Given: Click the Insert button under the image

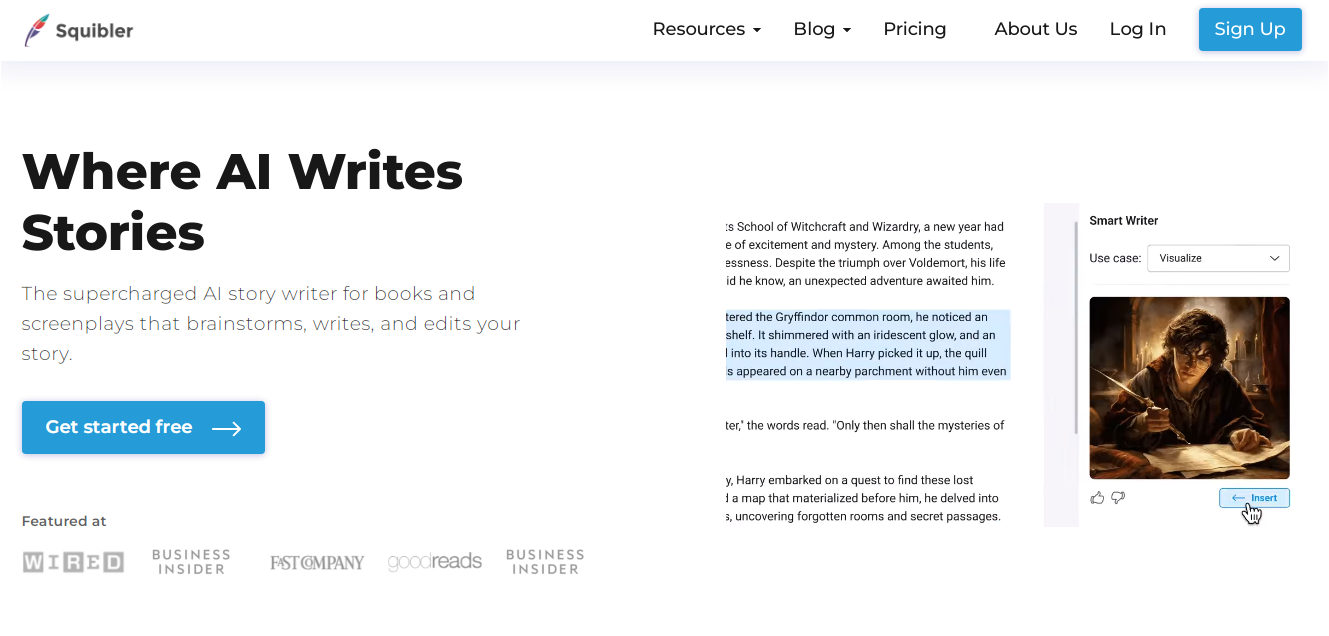Looking at the screenshot, I should coord(1254,498).
